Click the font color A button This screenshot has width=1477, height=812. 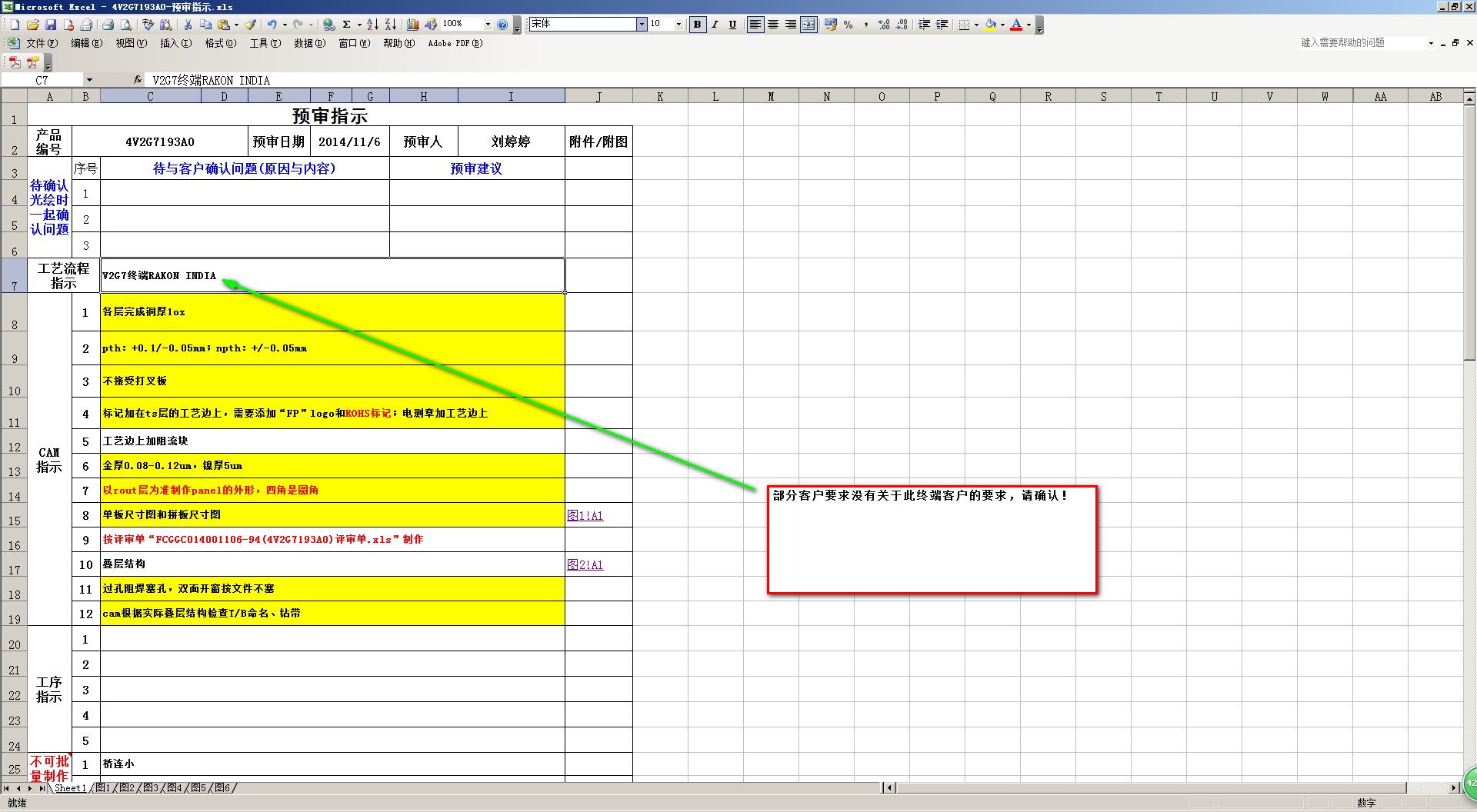click(1015, 25)
